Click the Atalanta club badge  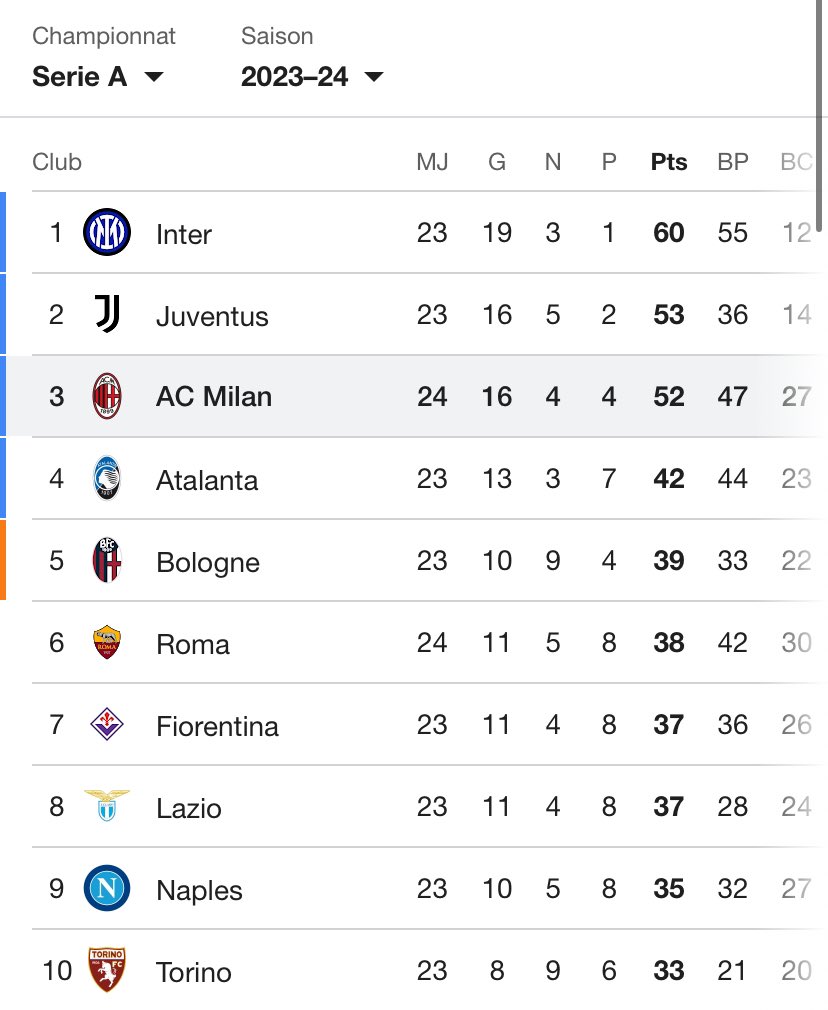point(107,478)
